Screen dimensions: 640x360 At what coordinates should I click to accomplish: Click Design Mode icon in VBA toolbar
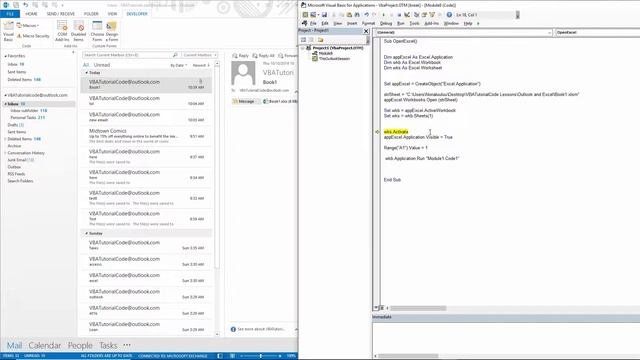point(407,15)
